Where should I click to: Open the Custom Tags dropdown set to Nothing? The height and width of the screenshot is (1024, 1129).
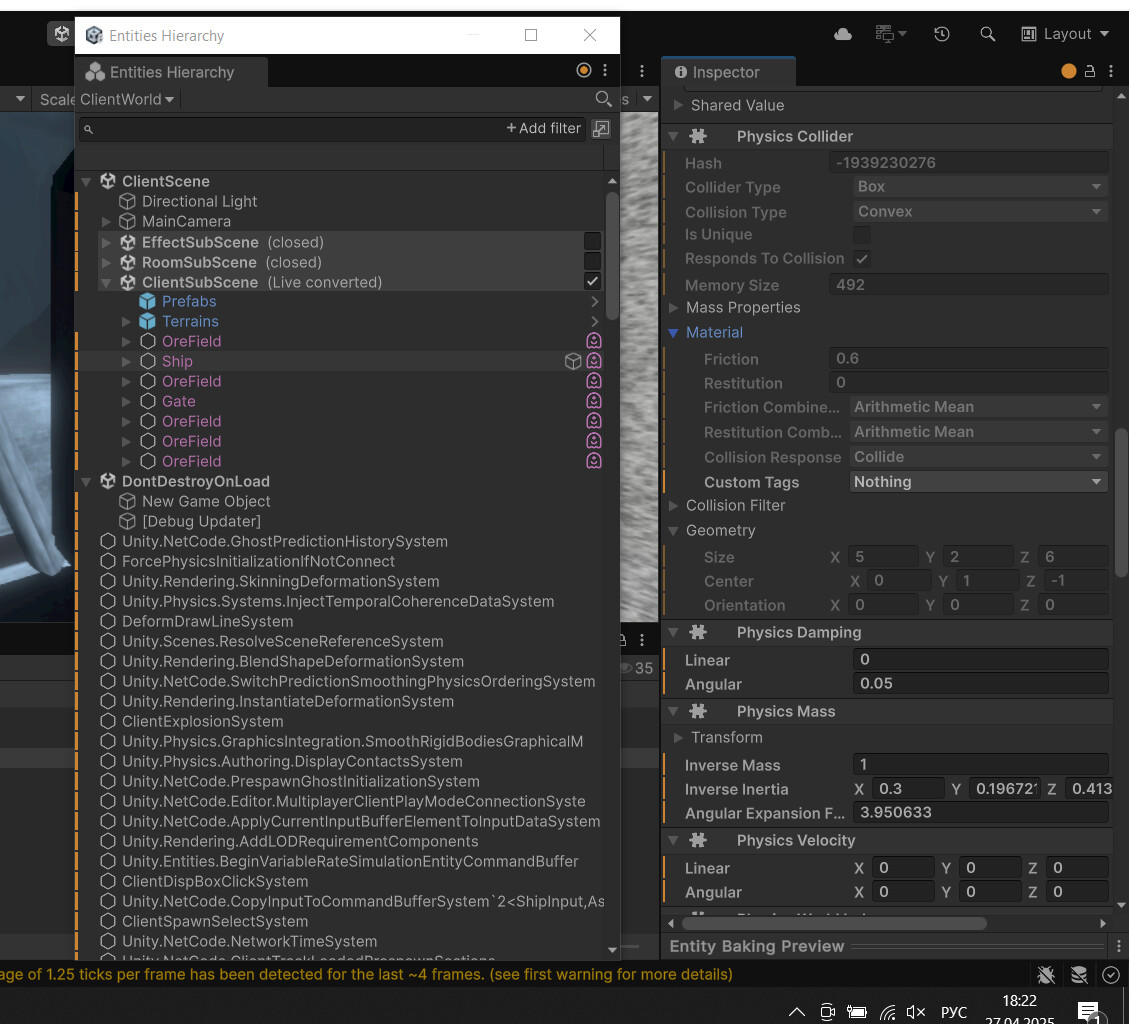(978, 481)
